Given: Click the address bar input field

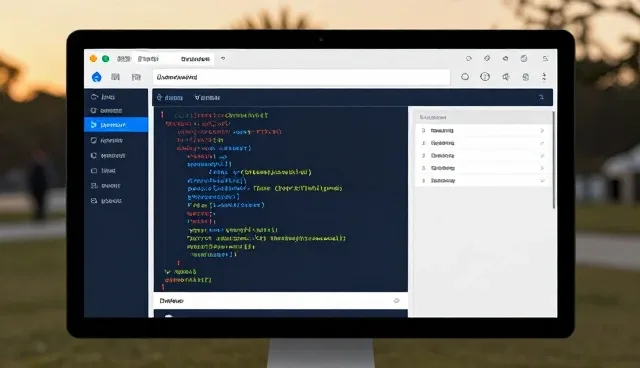Looking at the screenshot, I should [301, 77].
